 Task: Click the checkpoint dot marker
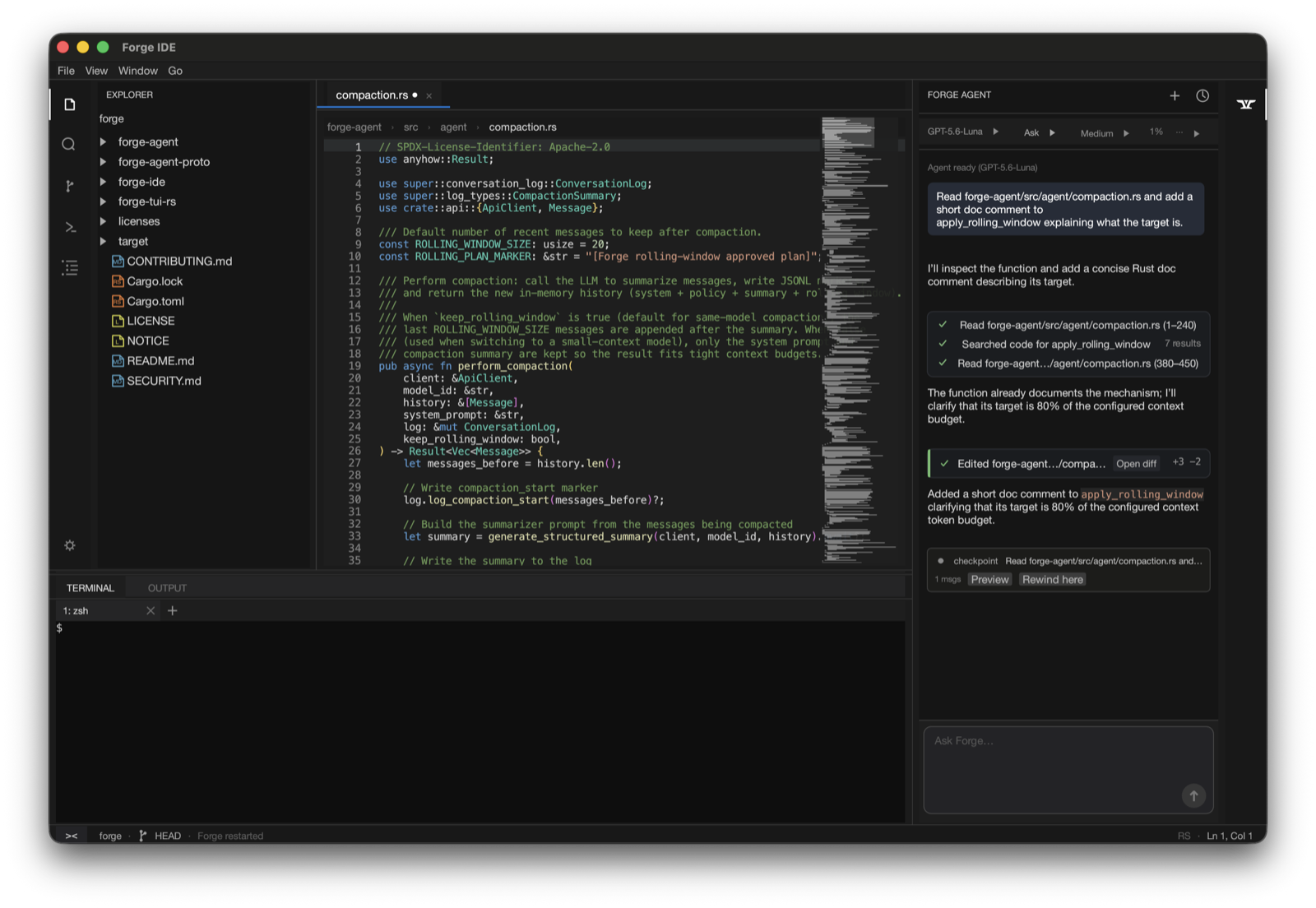(x=941, y=561)
